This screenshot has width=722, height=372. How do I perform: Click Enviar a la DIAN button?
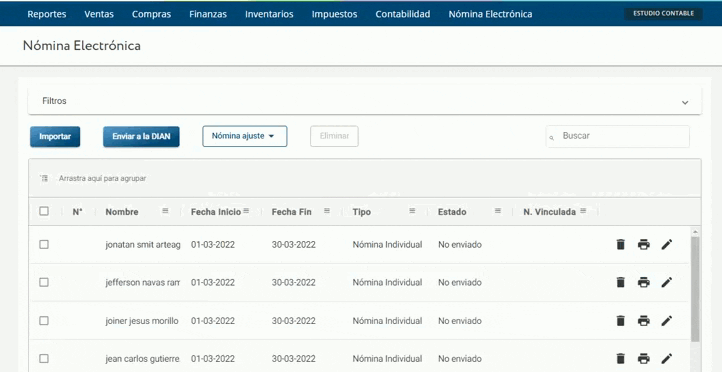[141, 137]
